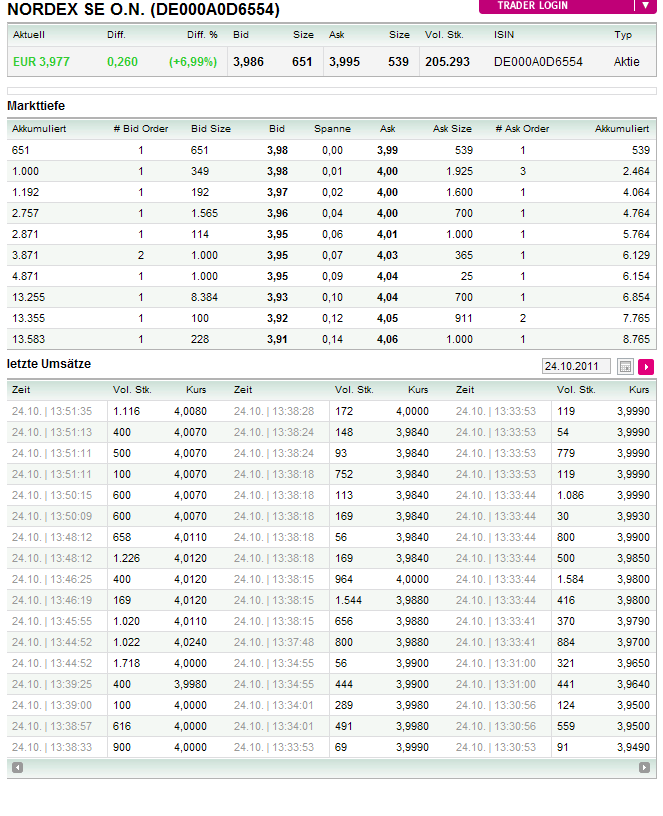The height and width of the screenshot is (816, 663).
Task: Click the Aktie type value
Action: pyautogui.click(x=626, y=62)
